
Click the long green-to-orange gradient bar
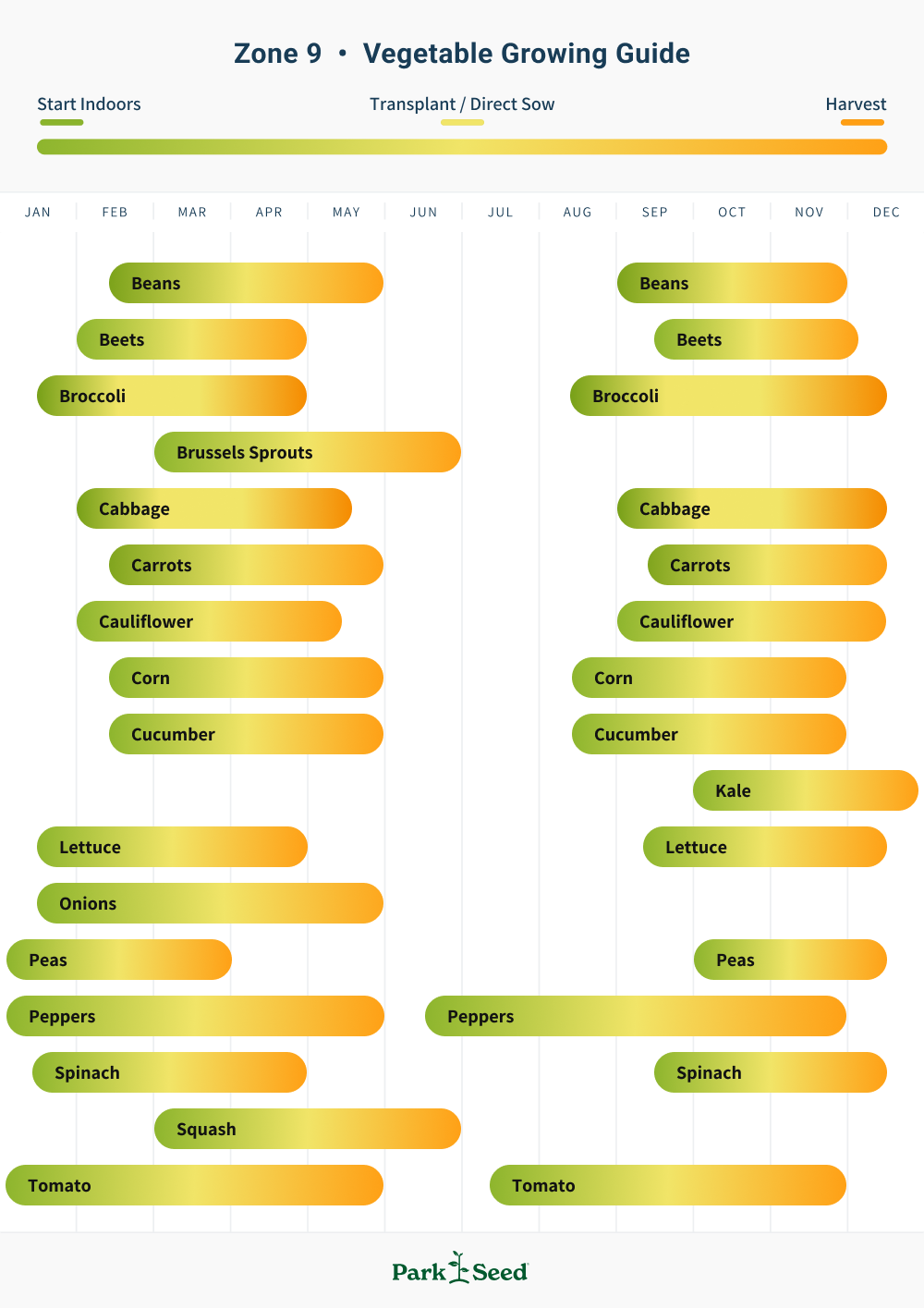point(462,147)
